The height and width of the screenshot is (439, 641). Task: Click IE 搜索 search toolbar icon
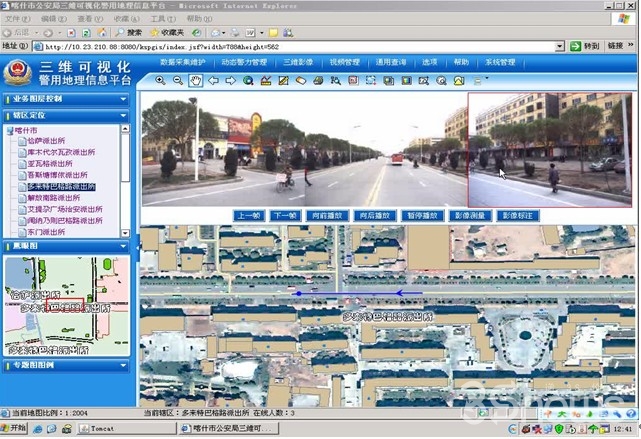tap(133, 32)
